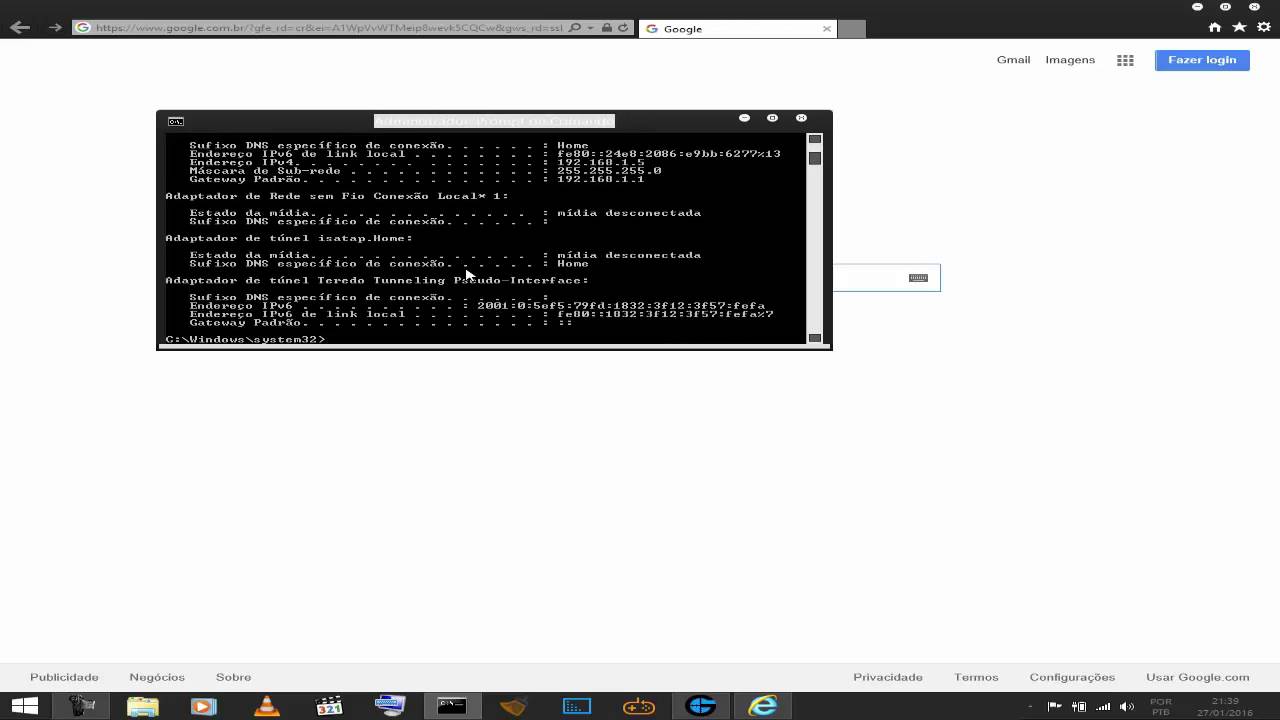This screenshot has height=720, width=1280.
Task: Open the volume speaker tray icon
Action: coord(1129,707)
